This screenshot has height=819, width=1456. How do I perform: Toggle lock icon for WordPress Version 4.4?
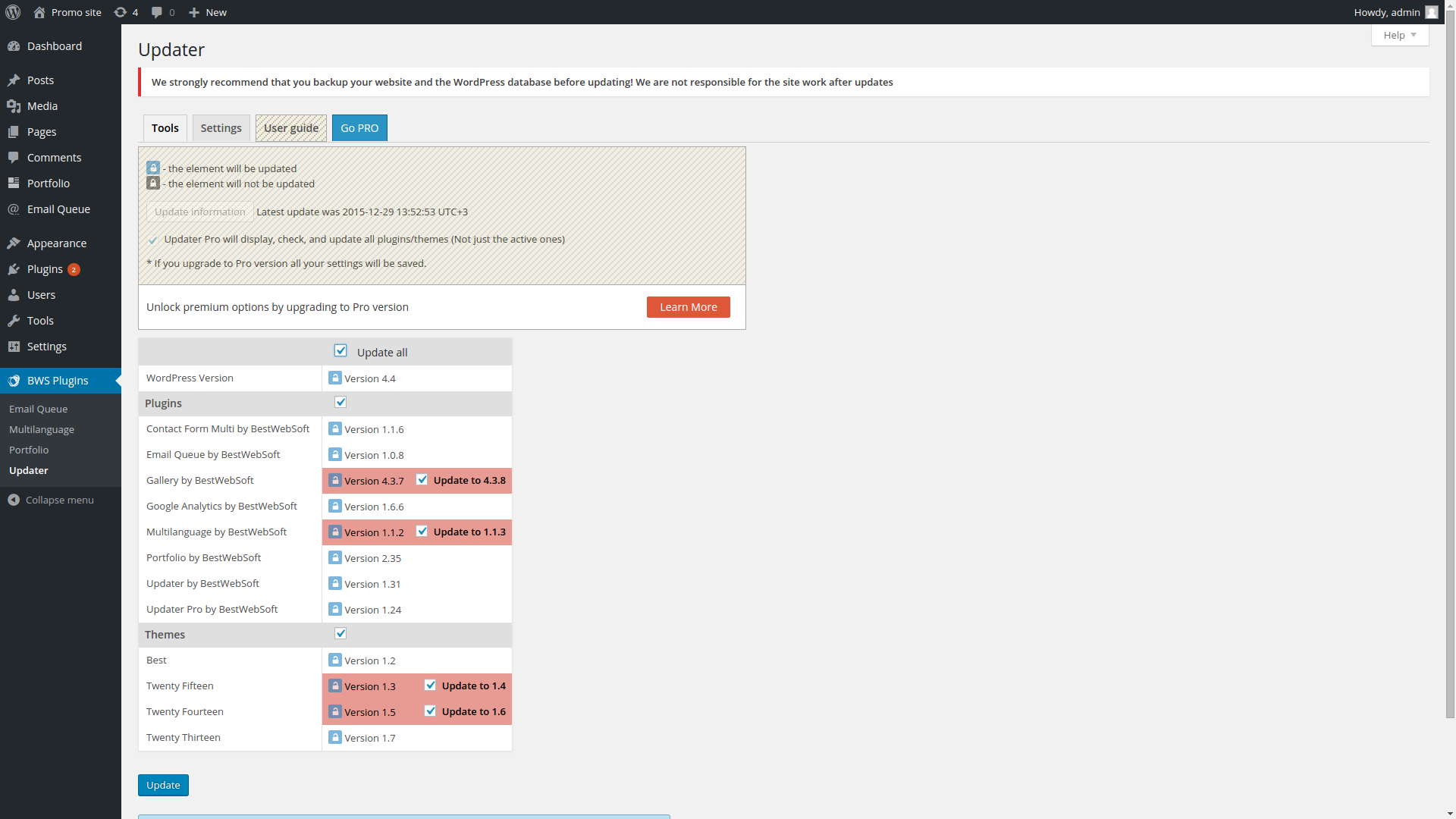coord(335,378)
